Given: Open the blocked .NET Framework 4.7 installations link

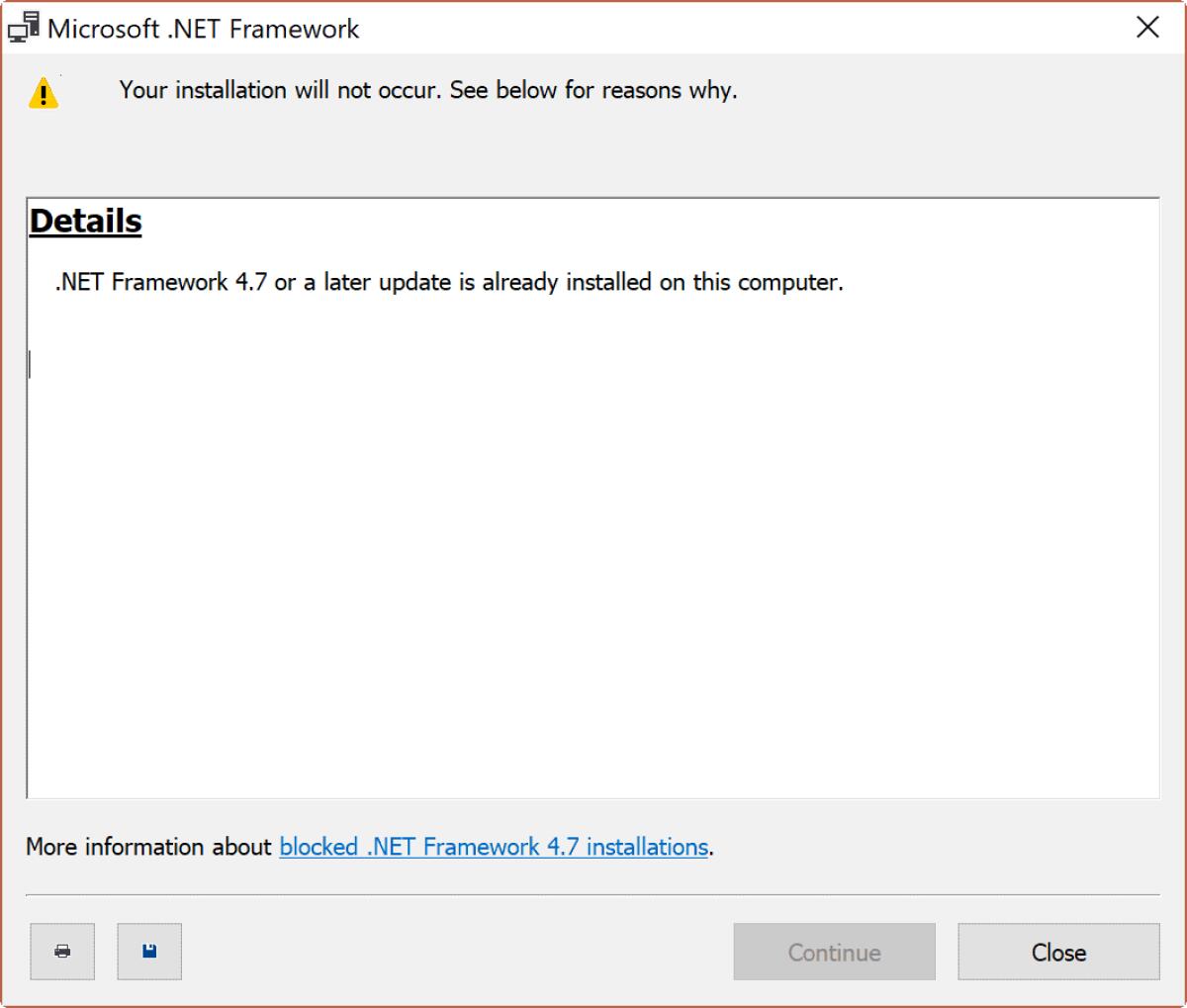Looking at the screenshot, I should [492, 847].
